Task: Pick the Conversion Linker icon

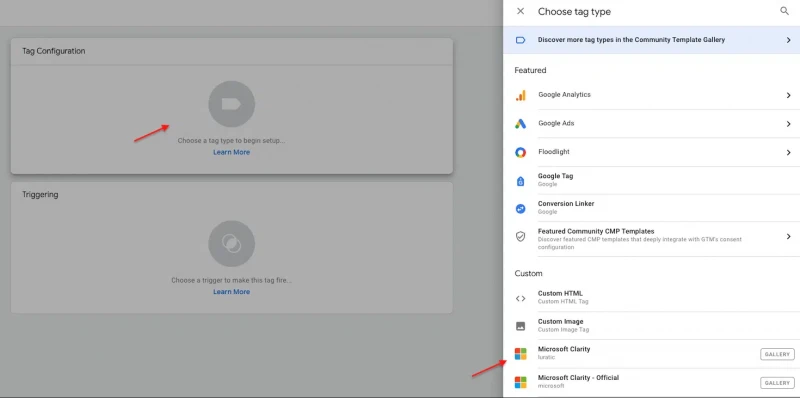Action: point(520,208)
